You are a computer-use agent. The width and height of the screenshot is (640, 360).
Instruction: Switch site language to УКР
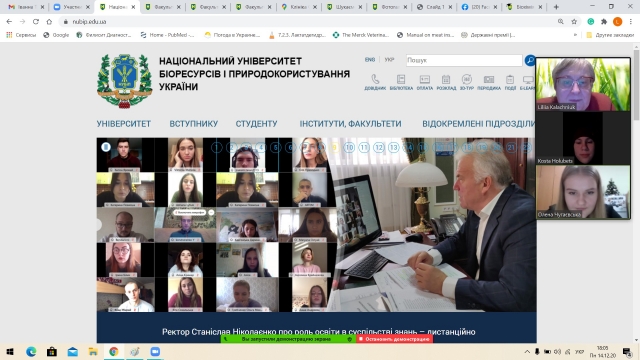(x=389, y=60)
